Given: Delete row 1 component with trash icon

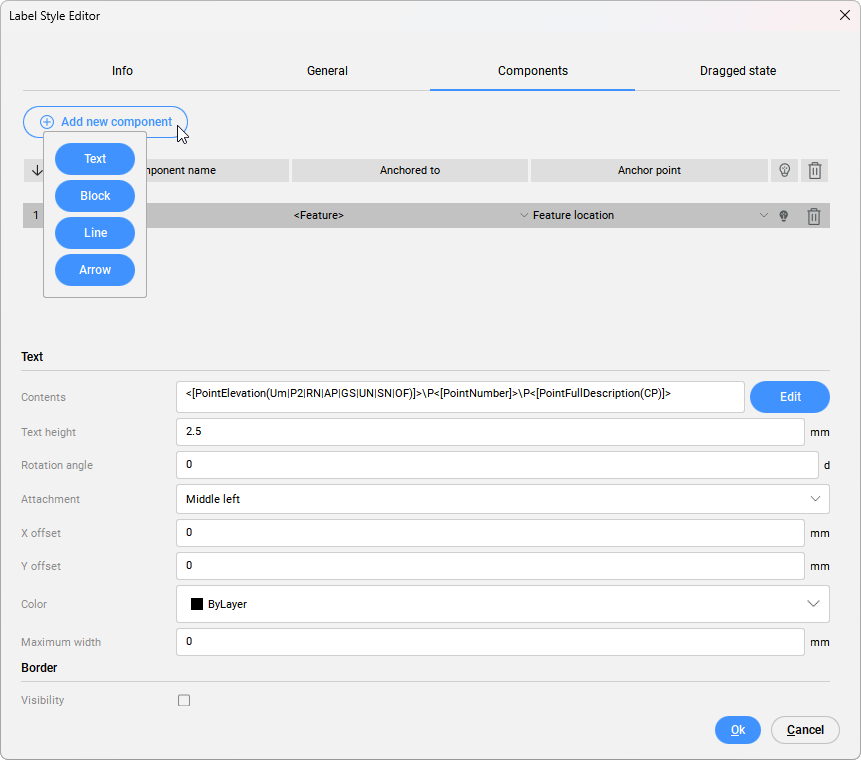Looking at the screenshot, I should (x=814, y=216).
